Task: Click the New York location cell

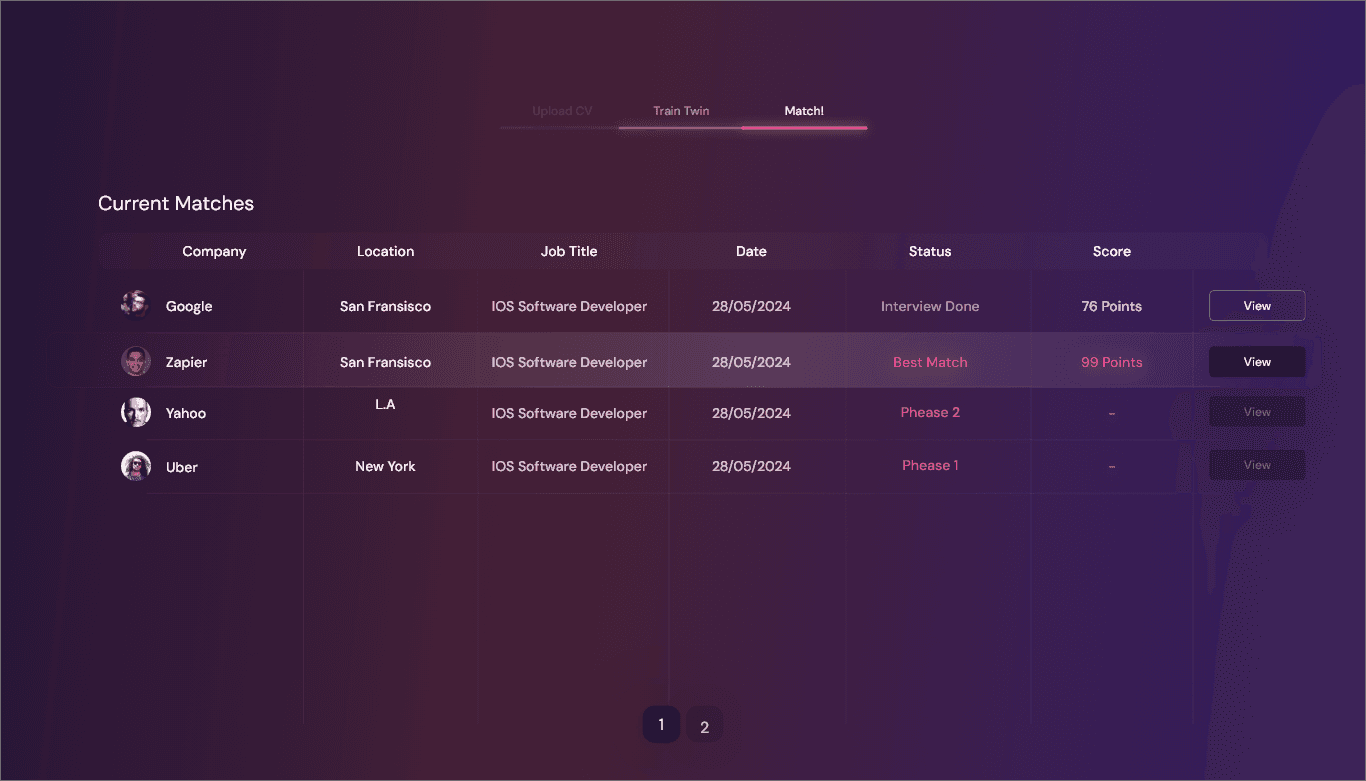Action: (x=385, y=466)
